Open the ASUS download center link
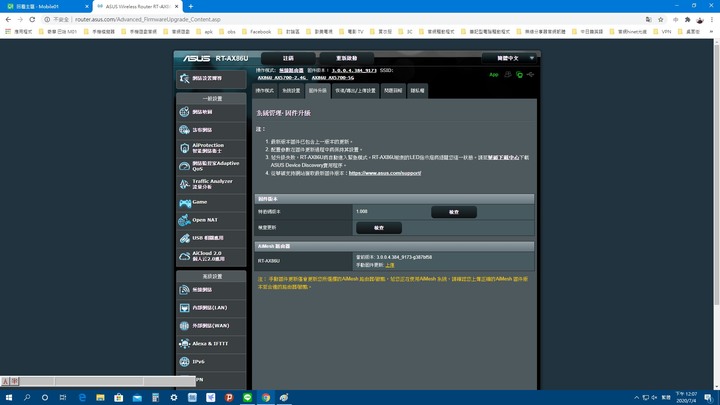 click(x=503, y=158)
